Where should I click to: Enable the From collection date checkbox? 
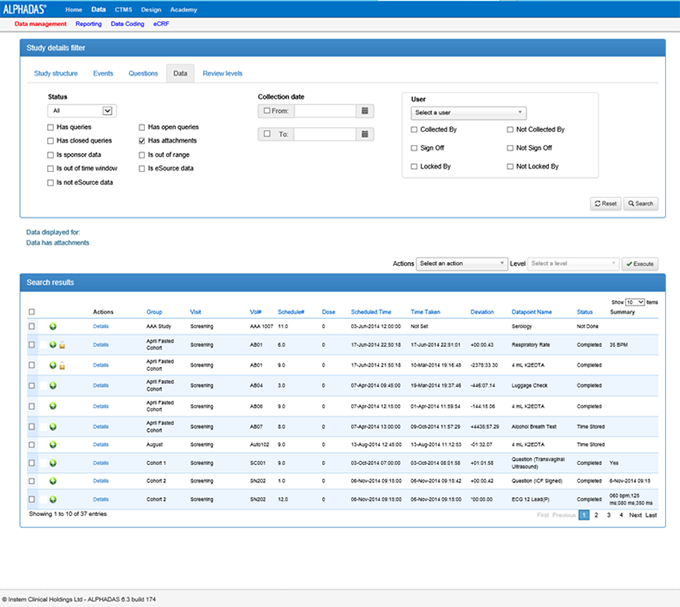[x=267, y=111]
